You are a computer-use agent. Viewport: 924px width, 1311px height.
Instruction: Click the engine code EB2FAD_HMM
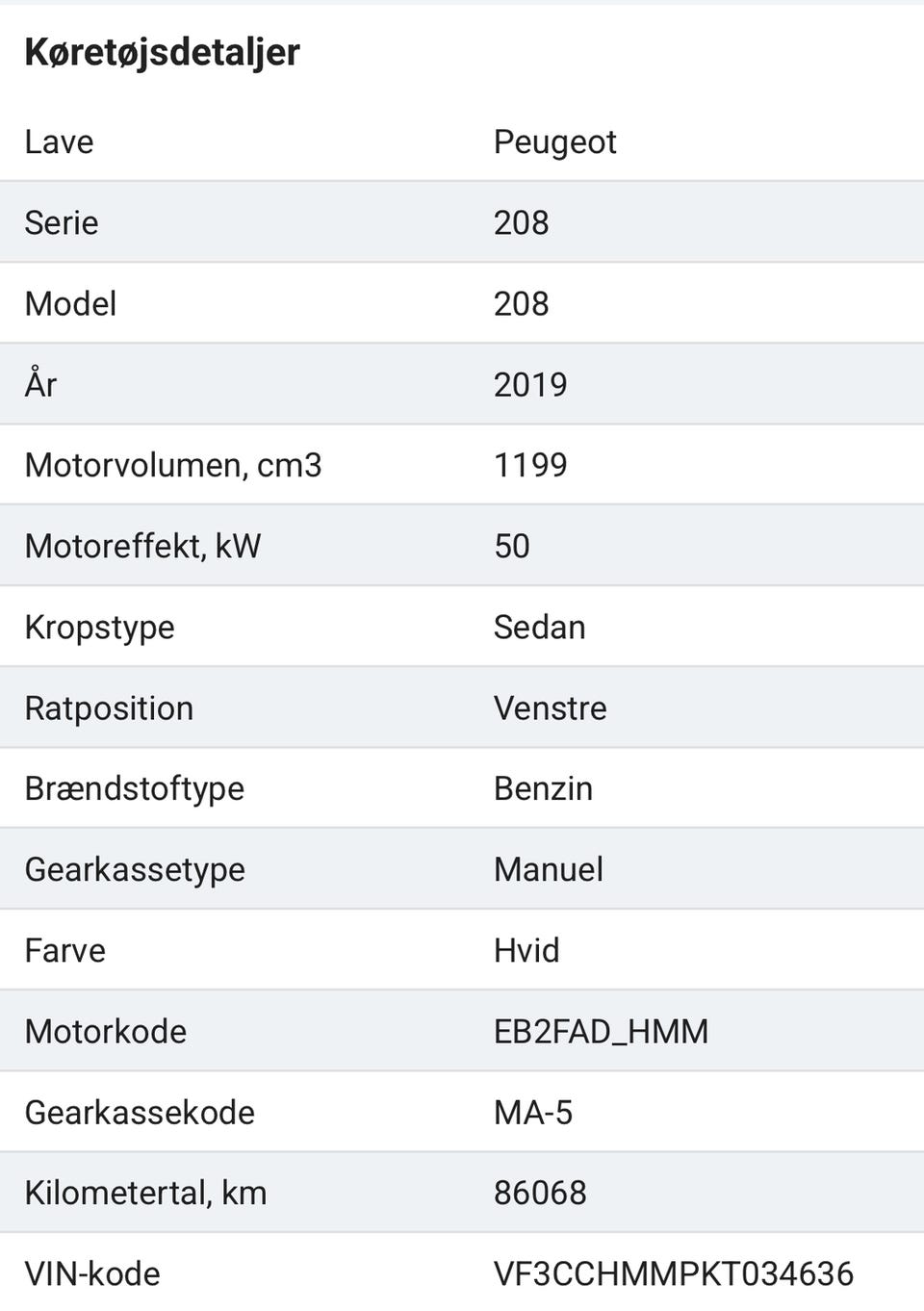(601, 1032)
